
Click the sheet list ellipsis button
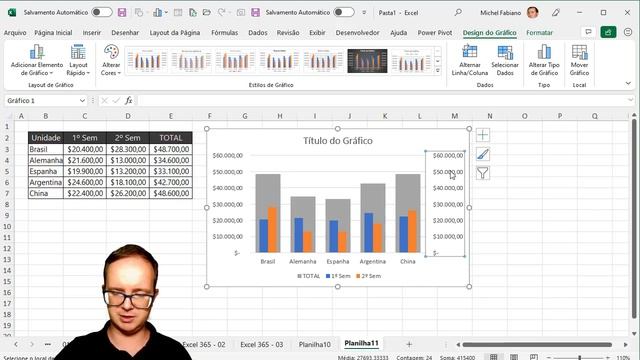coord(48,344)
